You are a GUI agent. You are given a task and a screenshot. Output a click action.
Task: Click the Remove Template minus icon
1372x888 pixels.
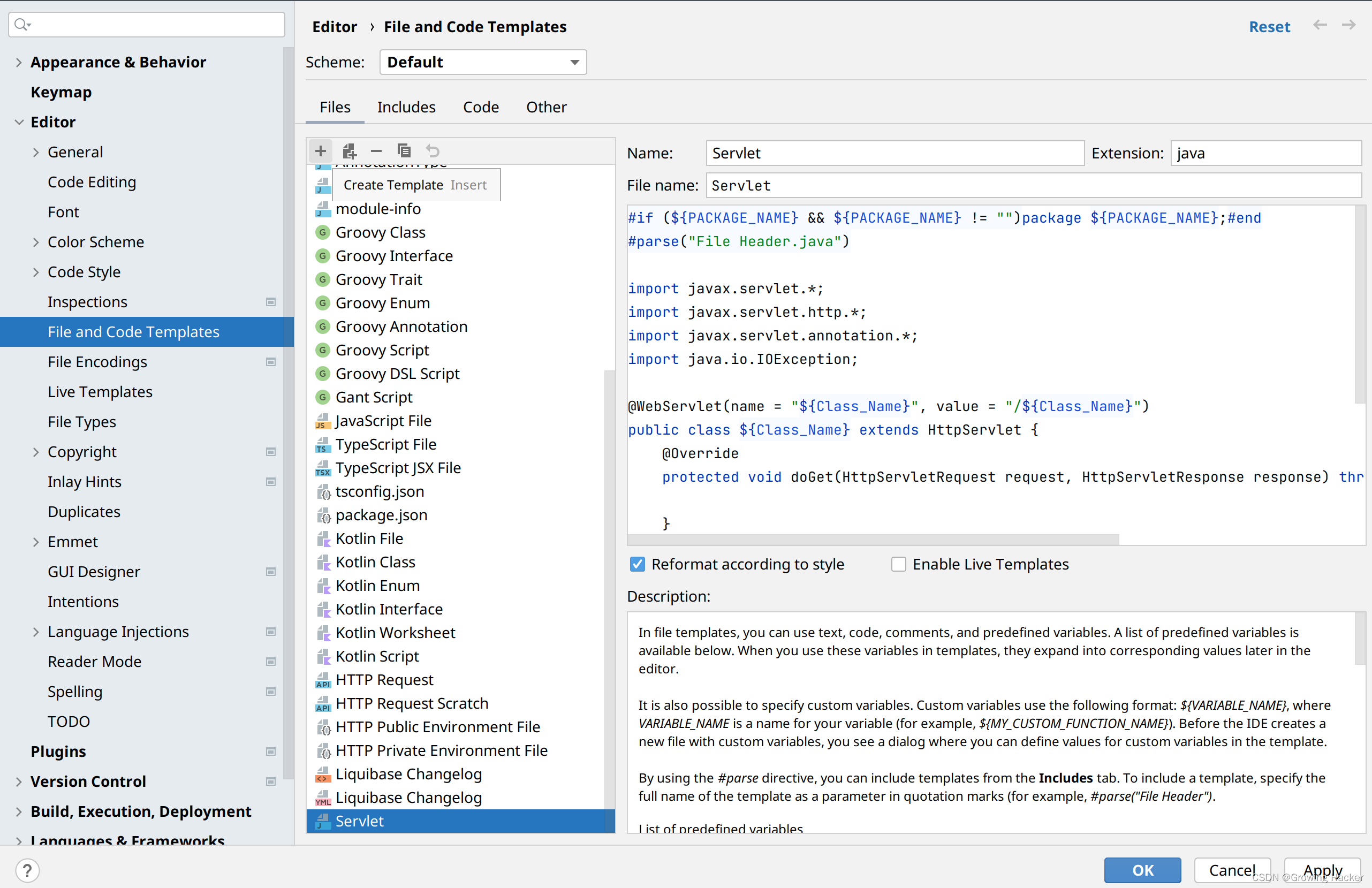coord(376,151)
